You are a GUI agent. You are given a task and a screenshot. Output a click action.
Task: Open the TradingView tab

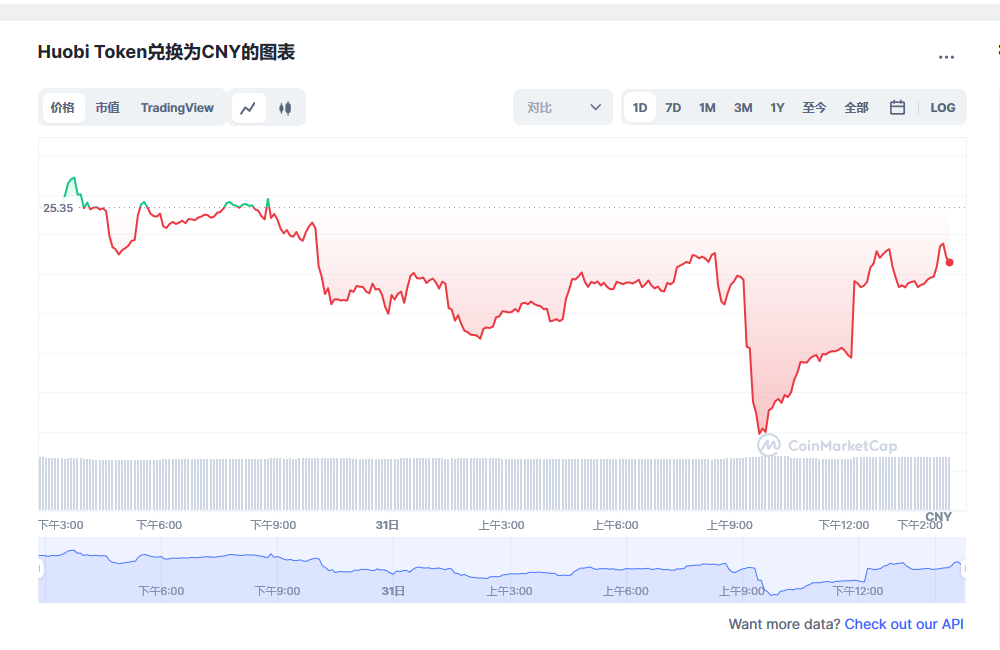click(x=177, y=107)
